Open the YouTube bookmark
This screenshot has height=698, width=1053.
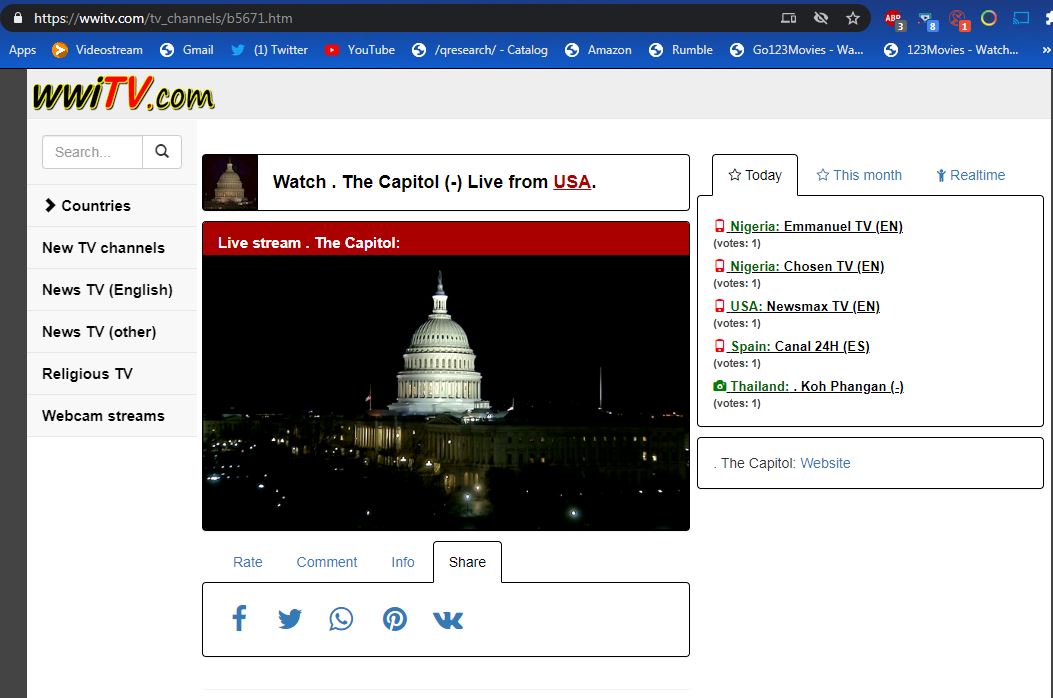click(360, 50)
